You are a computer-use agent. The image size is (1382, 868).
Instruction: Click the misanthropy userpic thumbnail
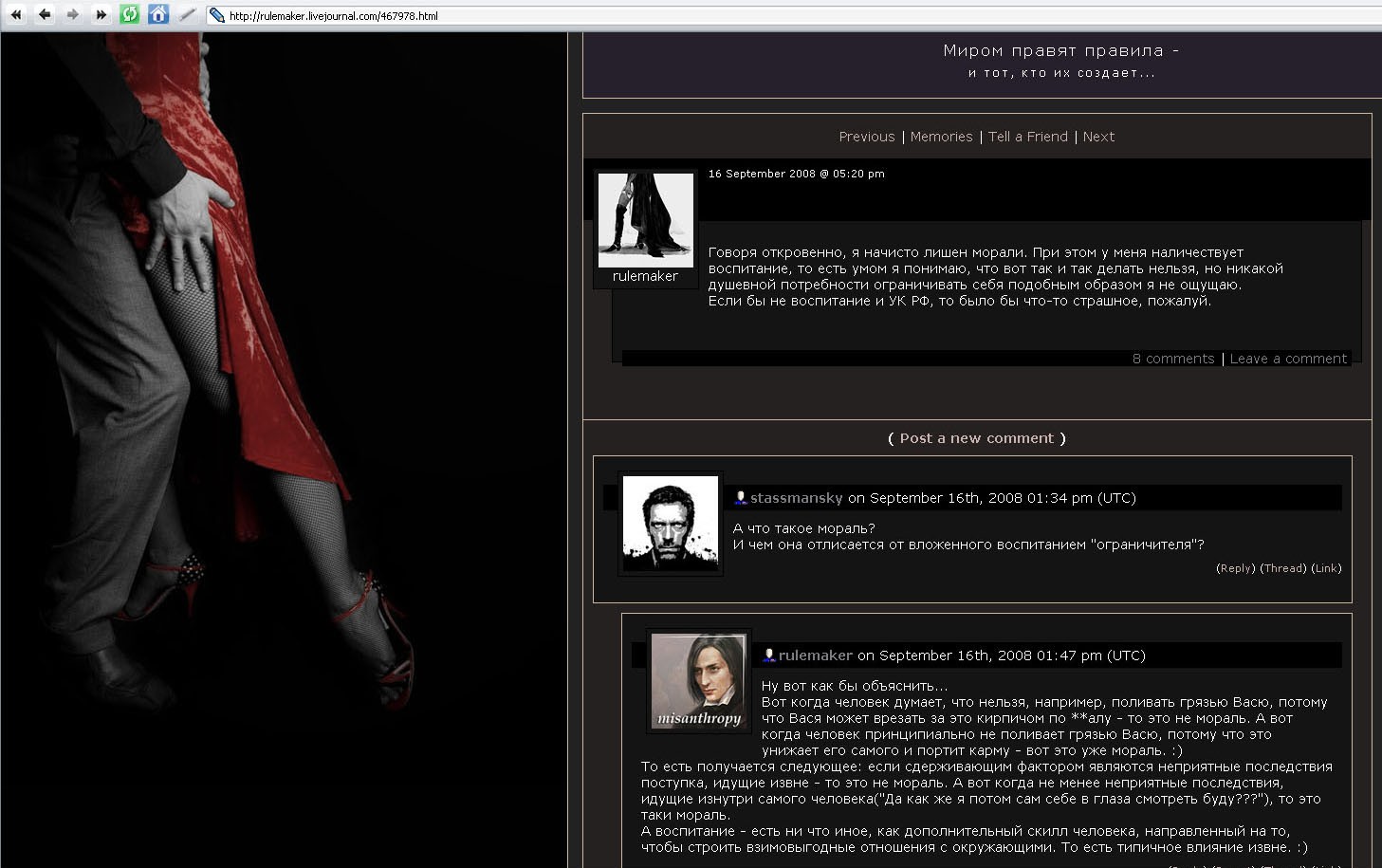(x=698, y=681)
